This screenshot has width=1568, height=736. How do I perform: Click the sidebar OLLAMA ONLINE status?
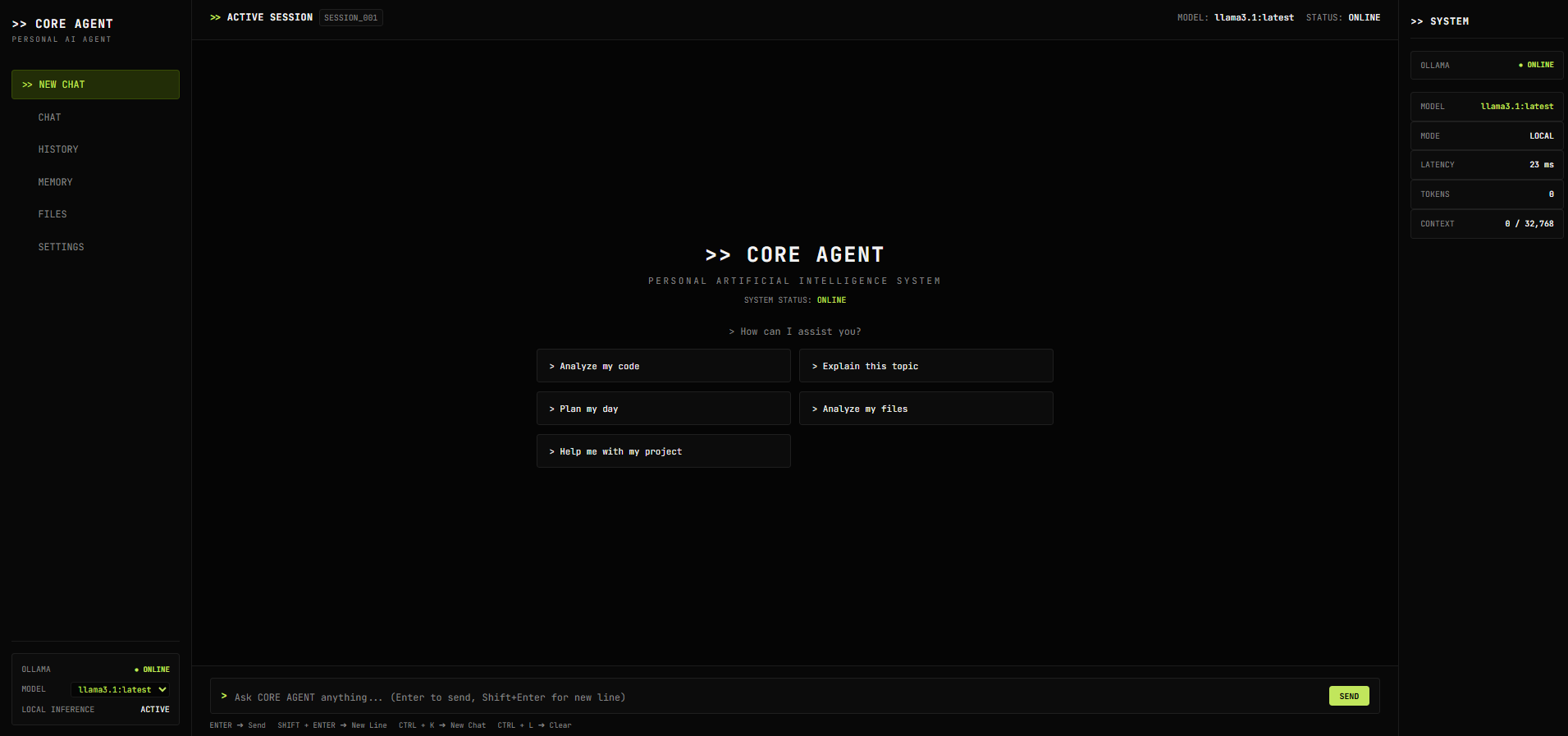(x=95, y=670)
